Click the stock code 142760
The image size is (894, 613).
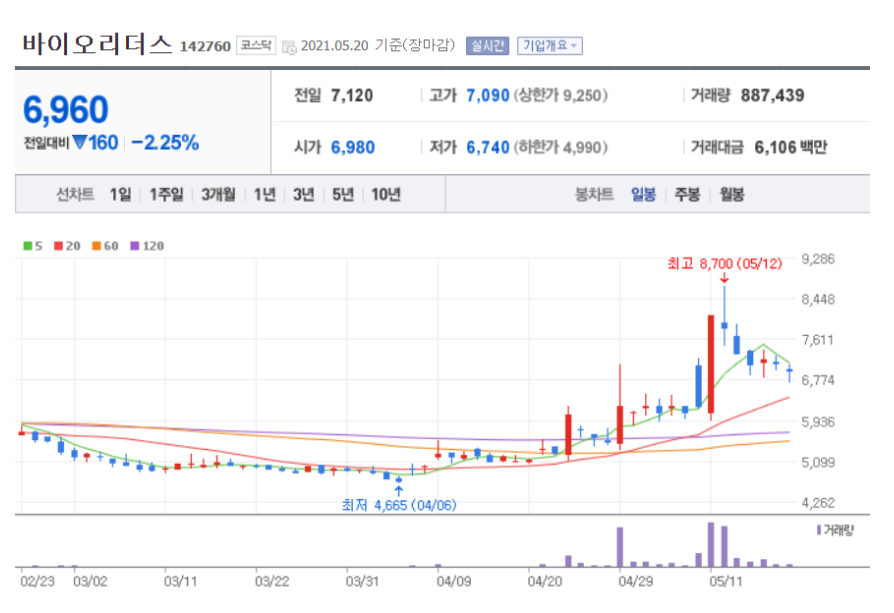coord(205,46)
